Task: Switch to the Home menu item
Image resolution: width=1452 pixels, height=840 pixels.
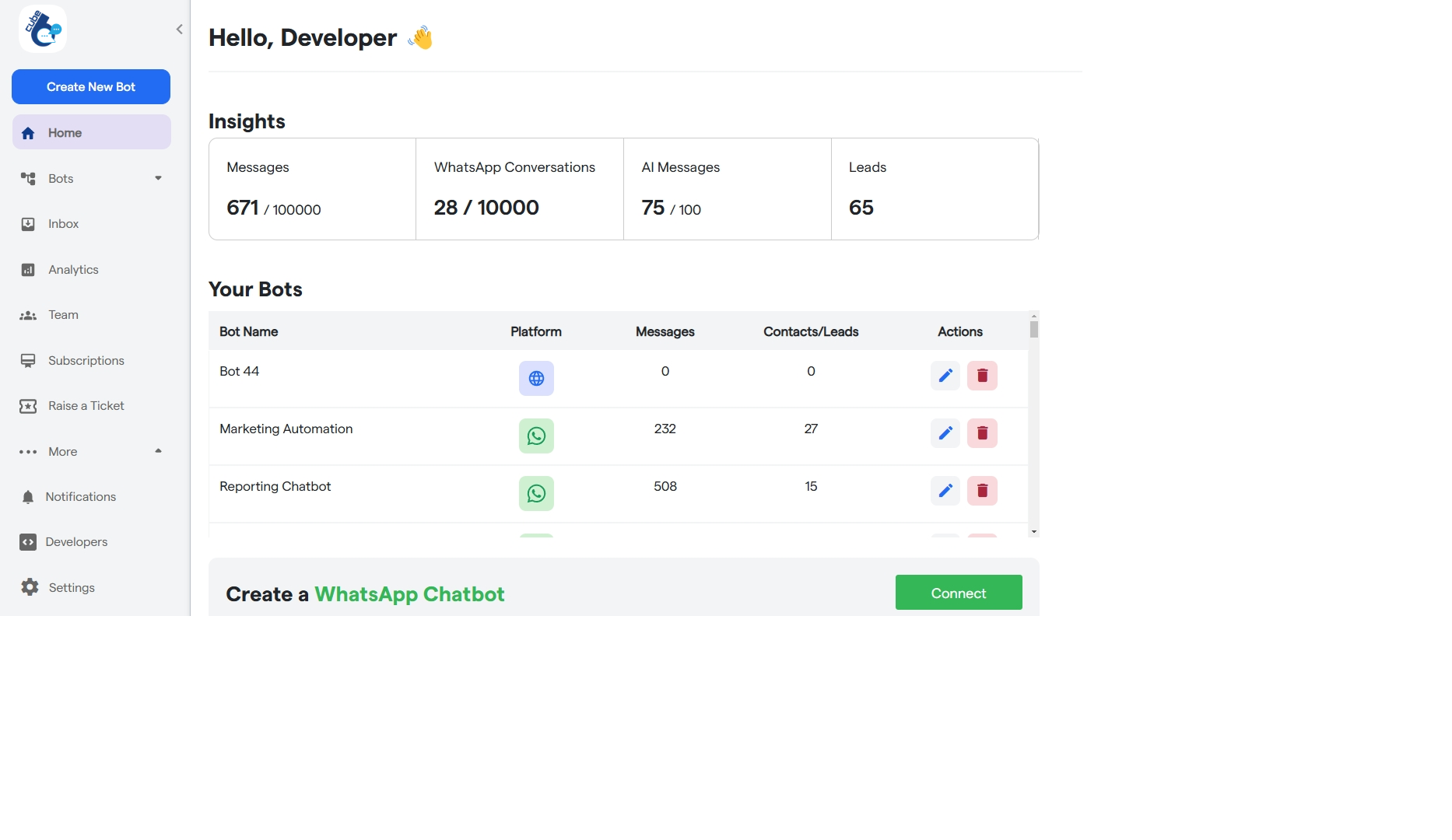Action: click(65, 132)
